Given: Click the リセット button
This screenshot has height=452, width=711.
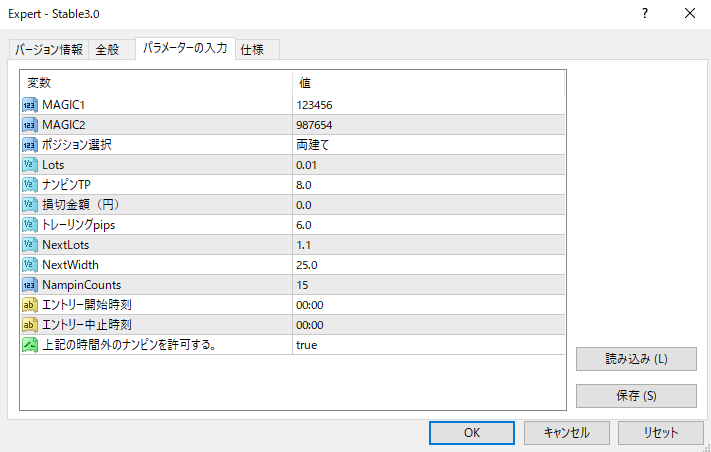Looking at the screenshot, I should pos(661,433).
